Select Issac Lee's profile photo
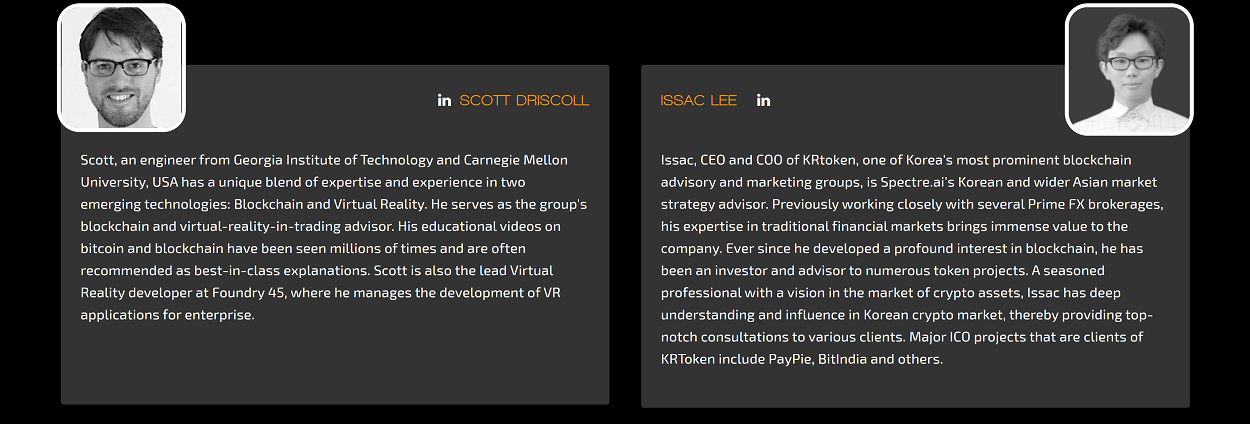Viewport: 1250px width, 424px height. click(x=1129, y=69)
